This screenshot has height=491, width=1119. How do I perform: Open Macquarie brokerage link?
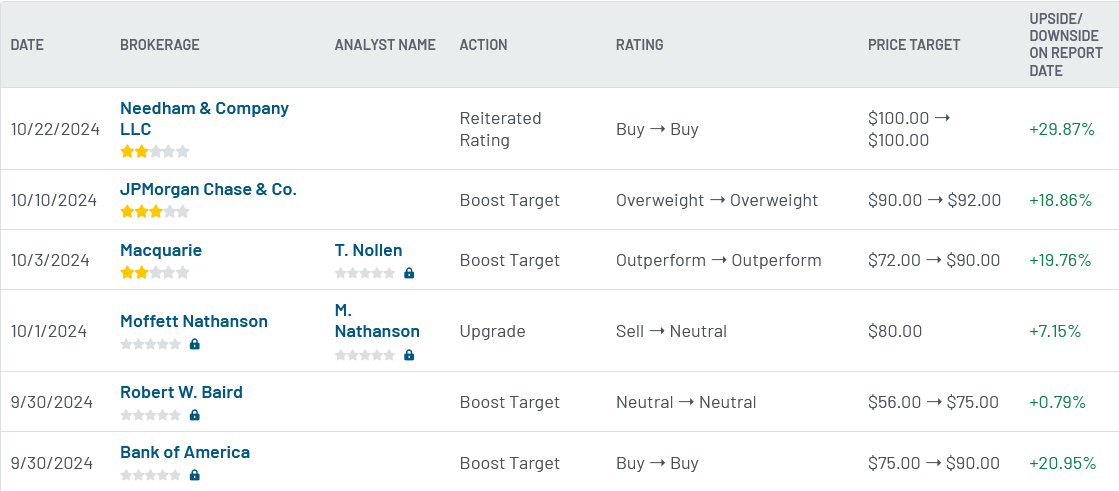pyautogui.click(x=161, y=250)
